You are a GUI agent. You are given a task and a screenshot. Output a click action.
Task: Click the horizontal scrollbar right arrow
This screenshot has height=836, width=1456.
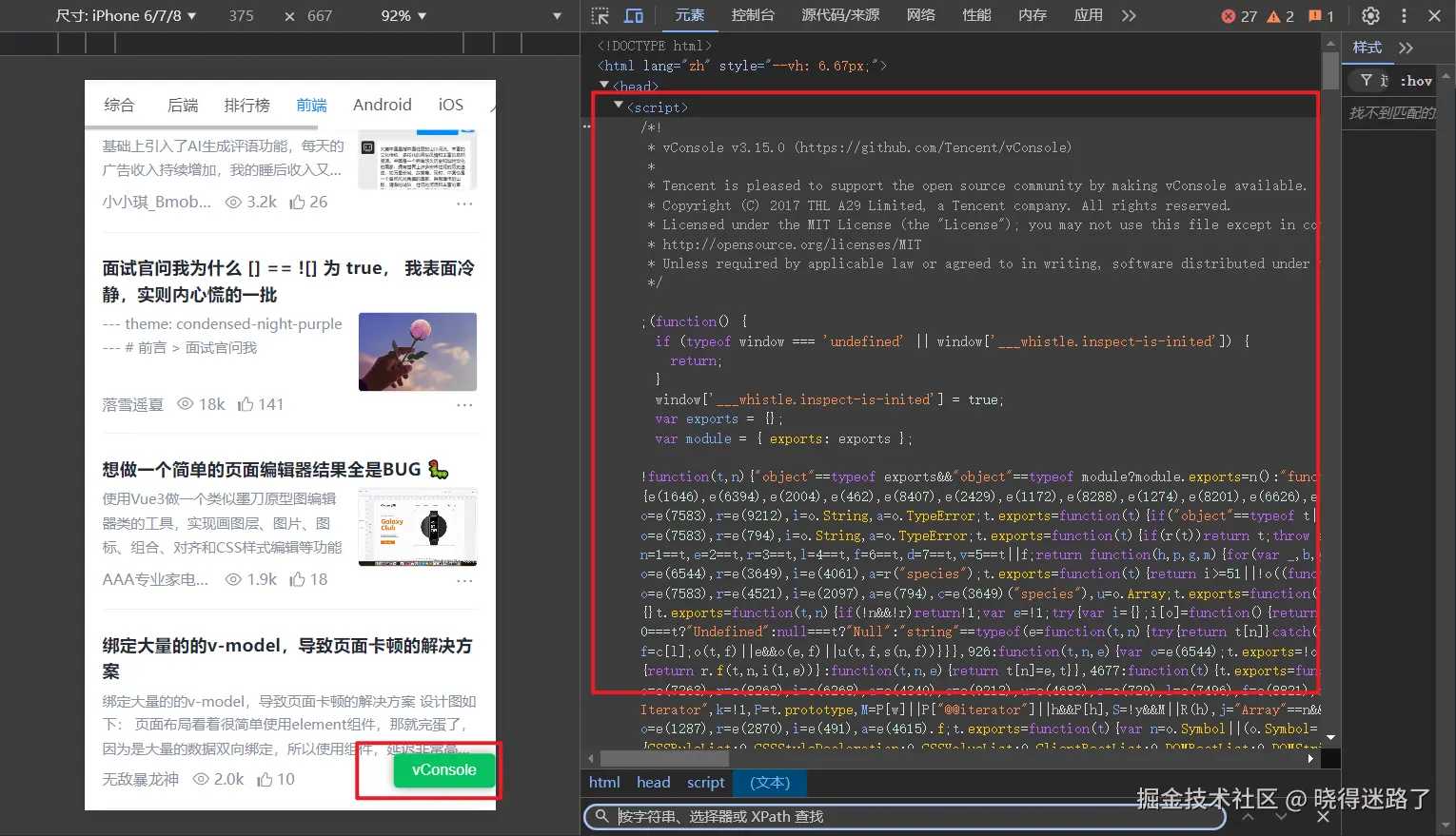pos(1310,758)
